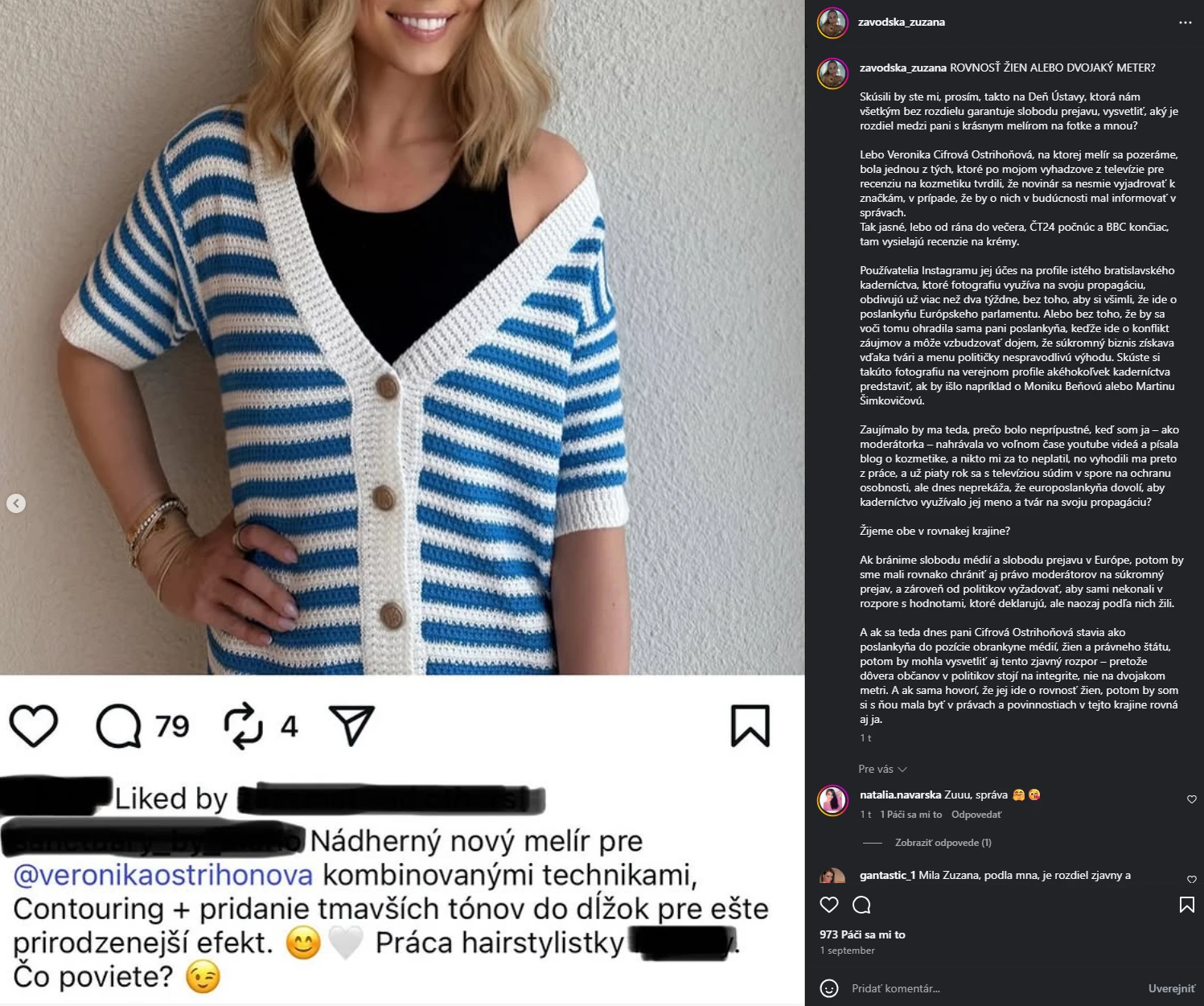
Task: Save post with bookmark icon in sidebar
Action: click(1186, 905)
